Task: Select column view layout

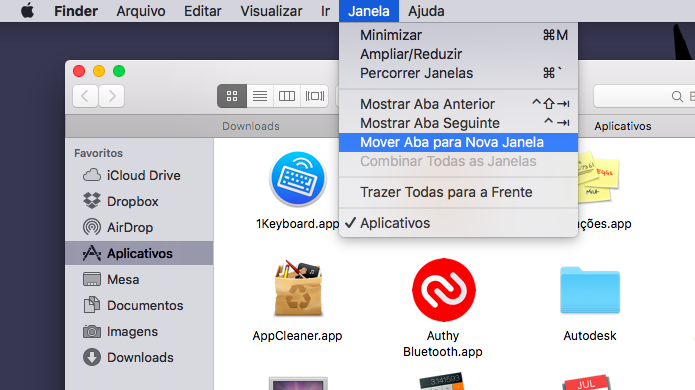Action: click(287, 96)
